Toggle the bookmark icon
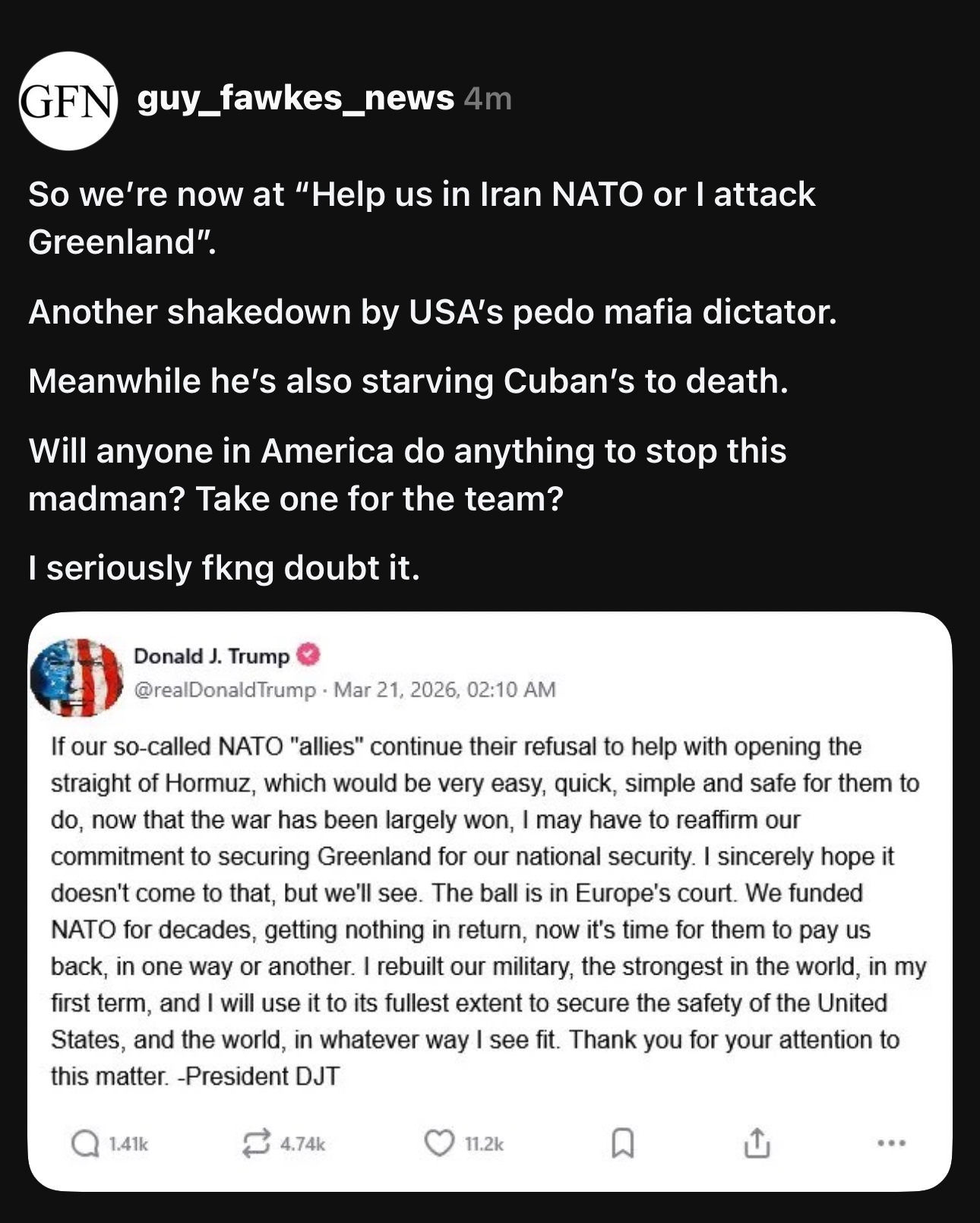980x1223 pixels. 622,1143
